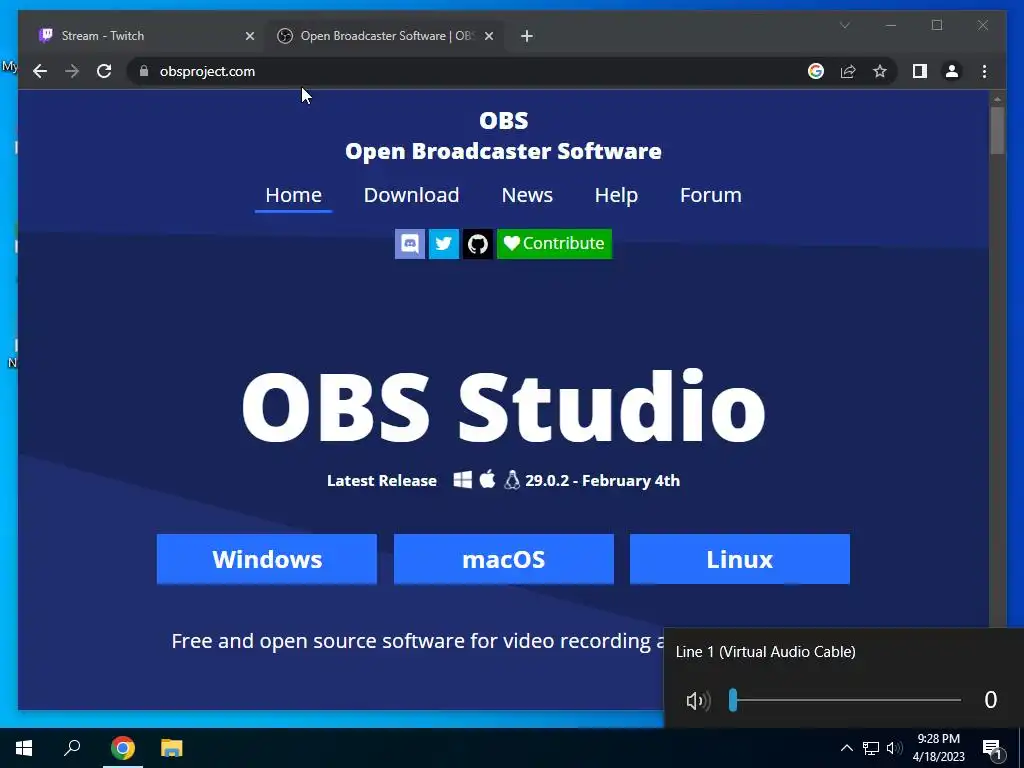Open the GitHub icon link

pyautogui.click(x=477, y=244)
